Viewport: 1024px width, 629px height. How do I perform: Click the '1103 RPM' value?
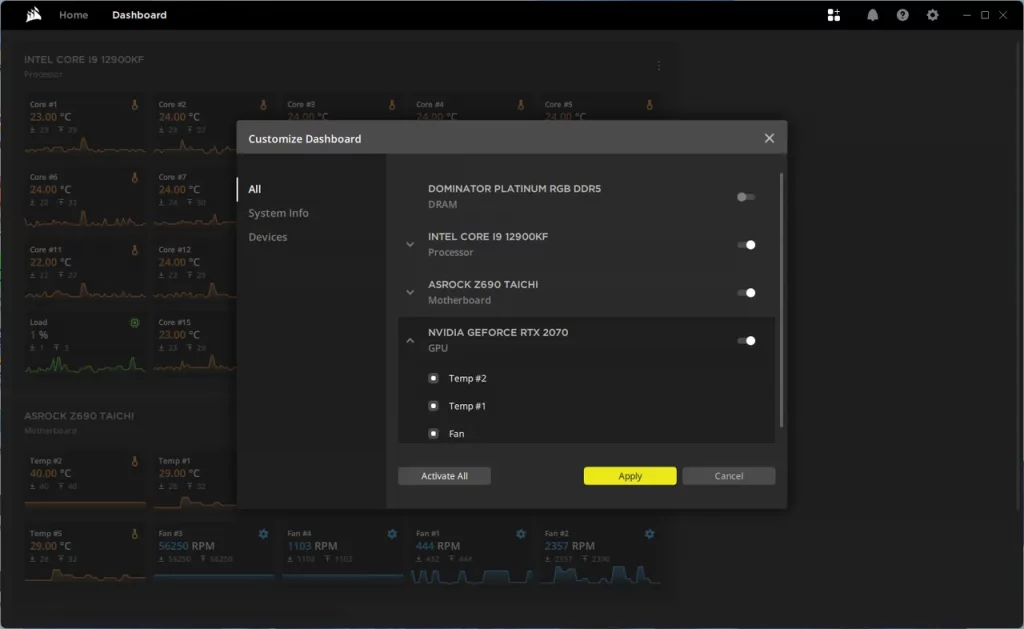312,546
